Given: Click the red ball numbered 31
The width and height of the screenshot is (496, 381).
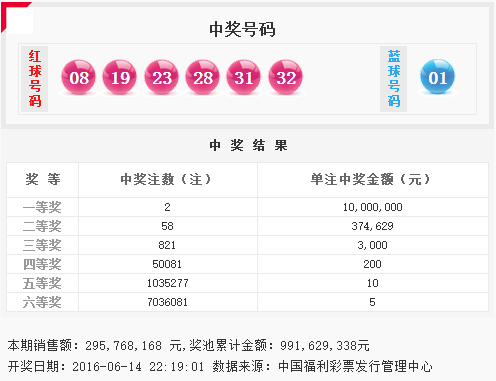Looking at the screenshot, I should [244, 77].
